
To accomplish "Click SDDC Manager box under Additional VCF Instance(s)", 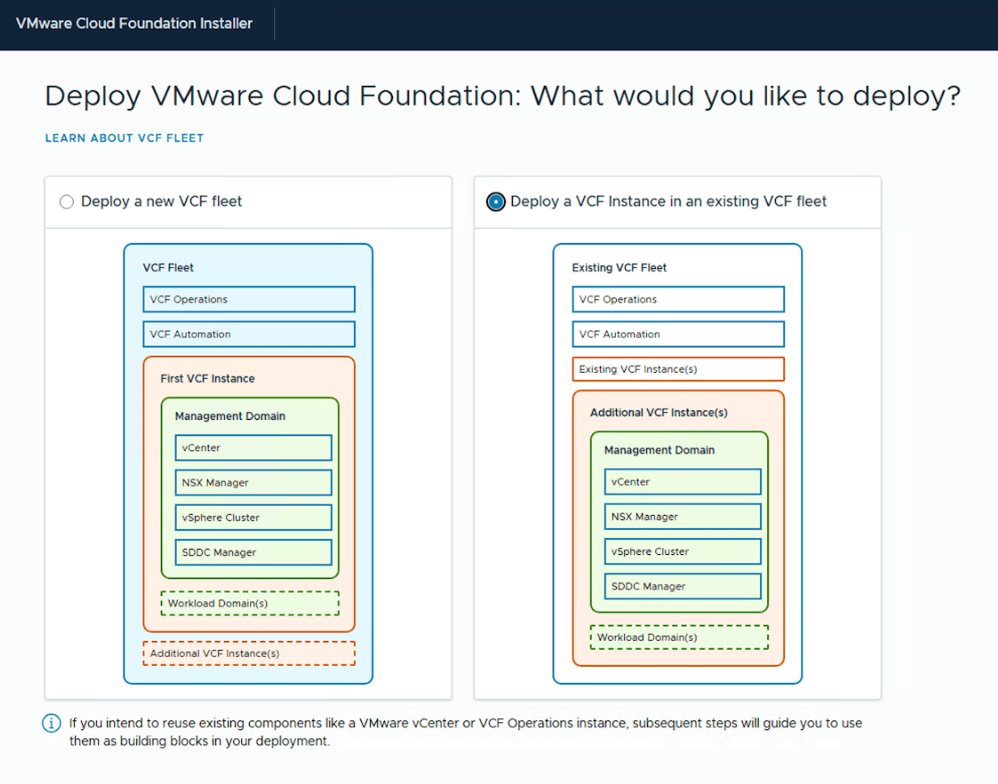I will (682, 586).
